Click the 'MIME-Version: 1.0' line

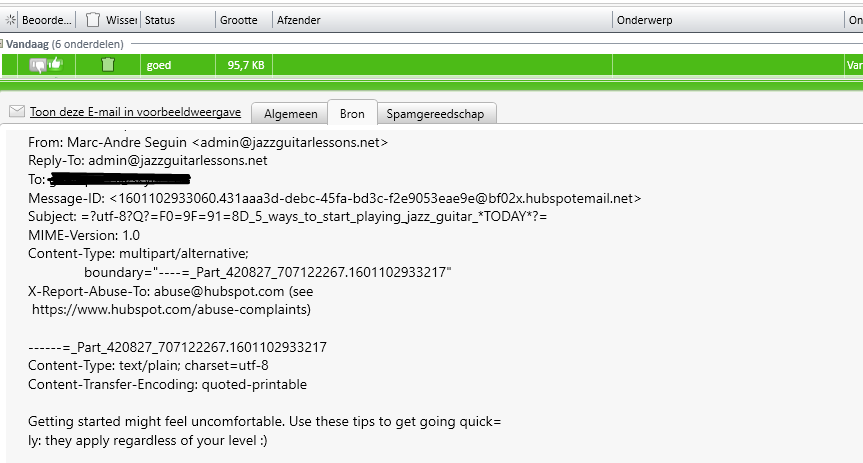tap(84, 235)
